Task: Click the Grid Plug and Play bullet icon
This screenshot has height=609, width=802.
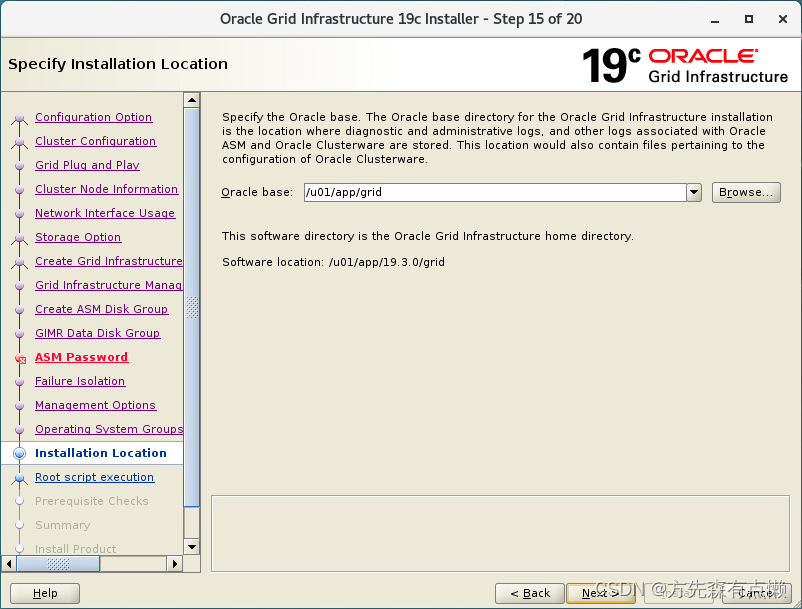Action: tap(19, 166)
